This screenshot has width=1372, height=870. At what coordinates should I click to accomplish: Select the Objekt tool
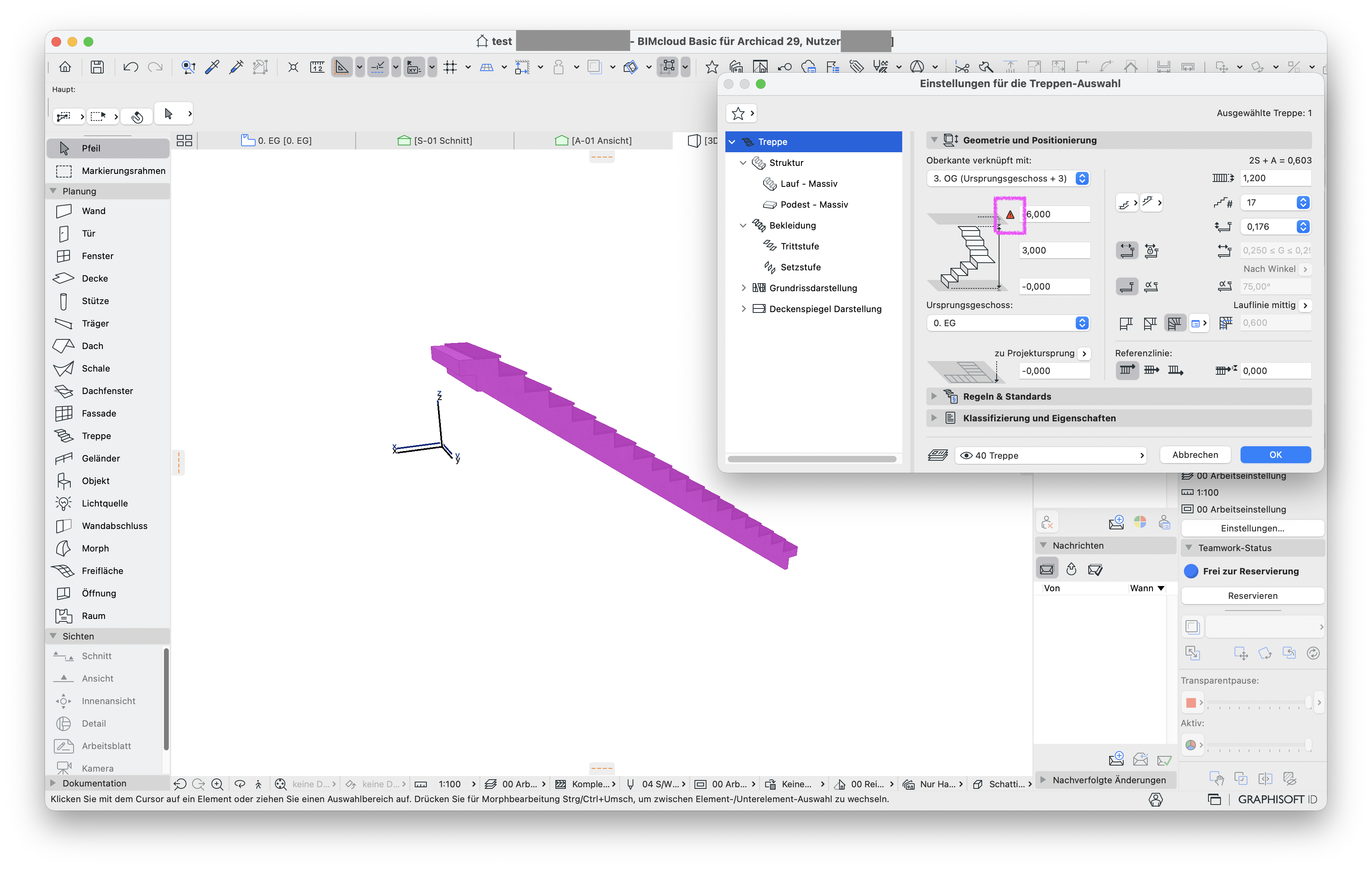click(108, 481)
